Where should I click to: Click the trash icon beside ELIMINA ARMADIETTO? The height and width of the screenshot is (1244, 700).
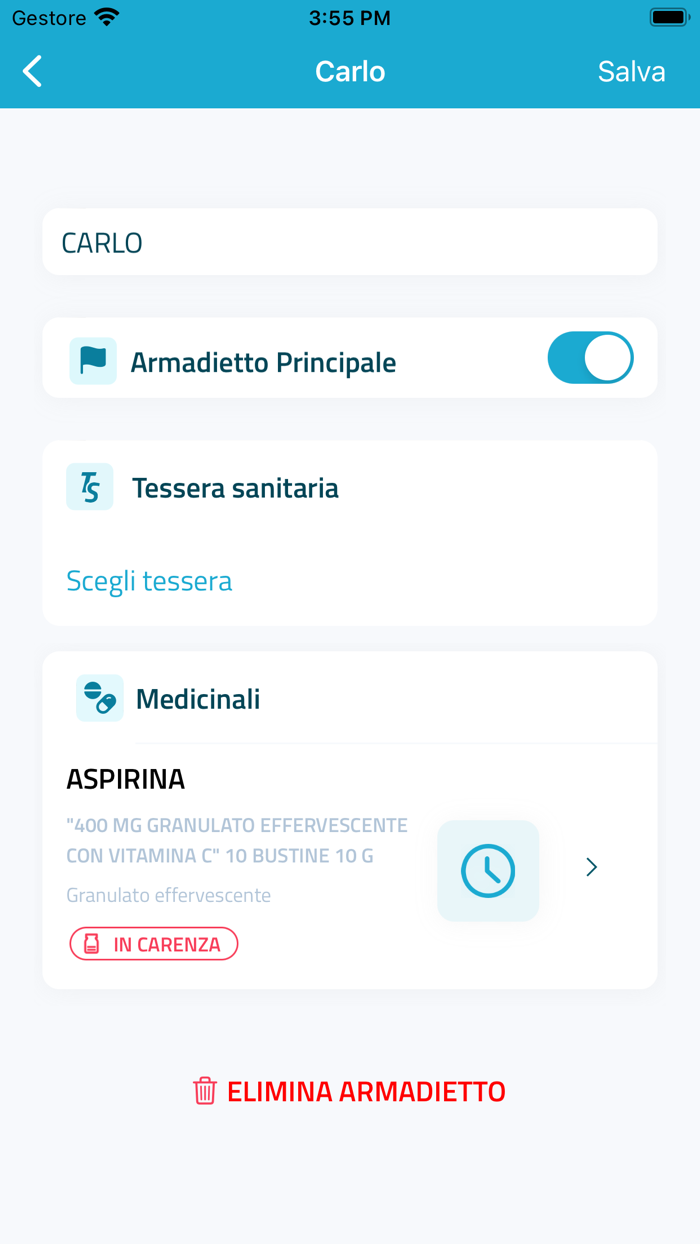coord(205,1090)
